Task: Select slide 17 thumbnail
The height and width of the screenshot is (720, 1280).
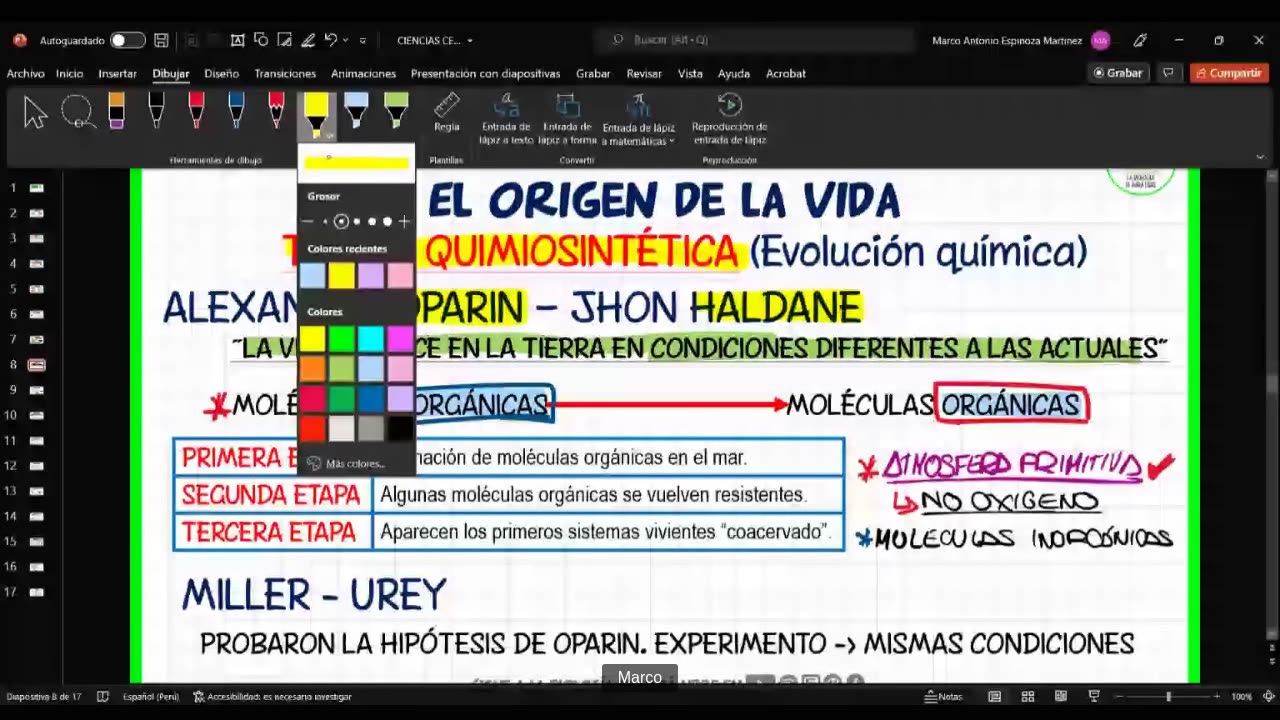Action: [x=37, y=592]
